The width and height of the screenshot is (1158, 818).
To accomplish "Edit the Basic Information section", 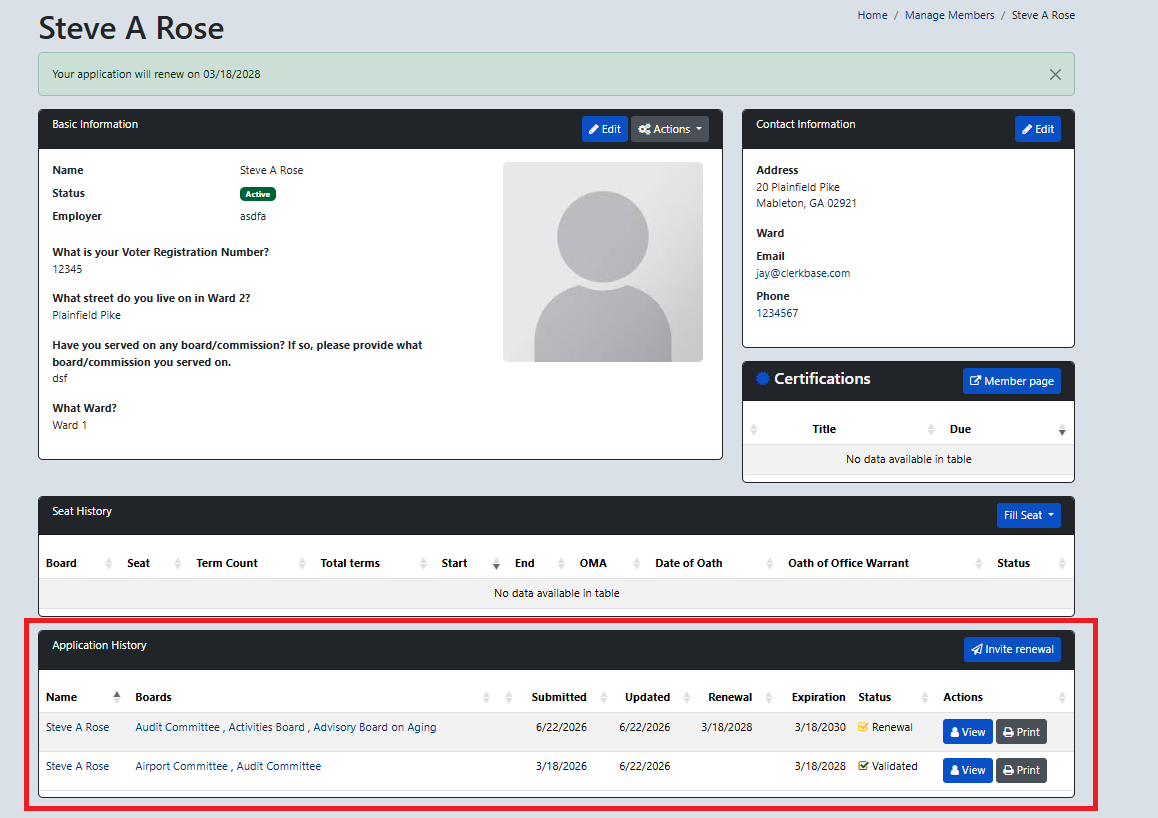I will (x=605, y=128).
